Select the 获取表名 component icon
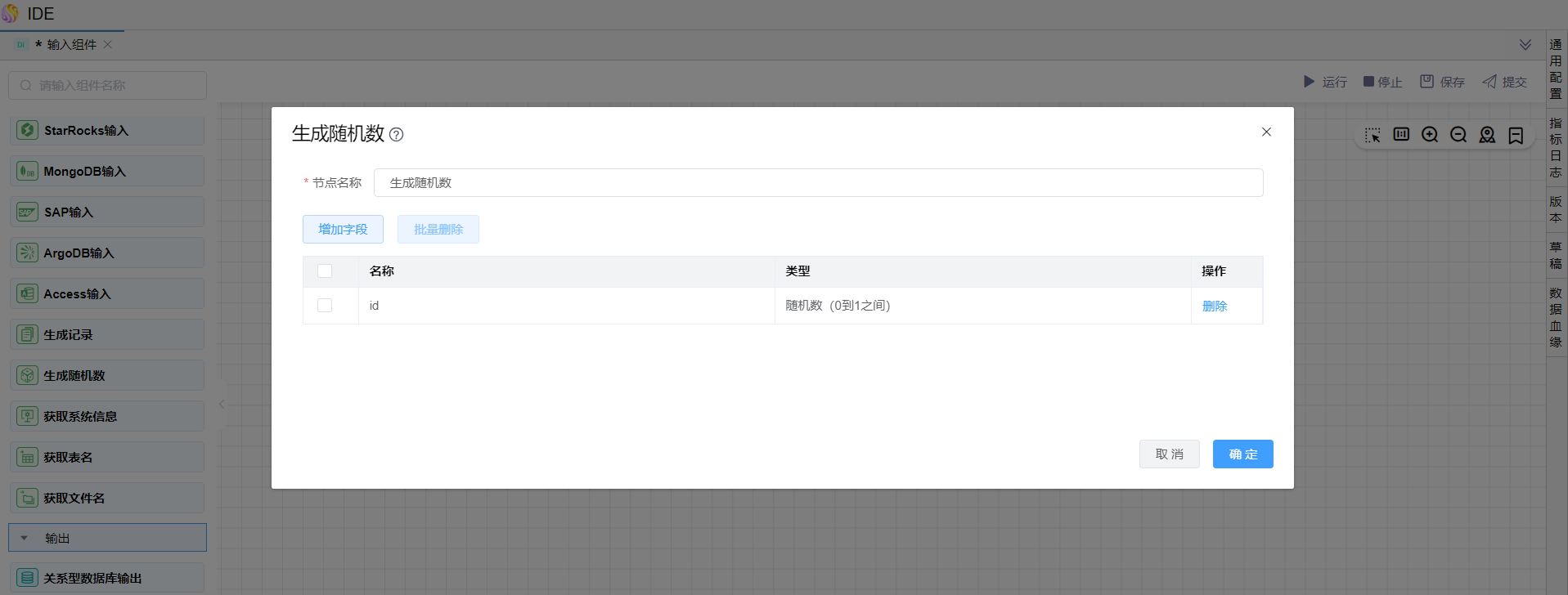 tap(27, 457)
